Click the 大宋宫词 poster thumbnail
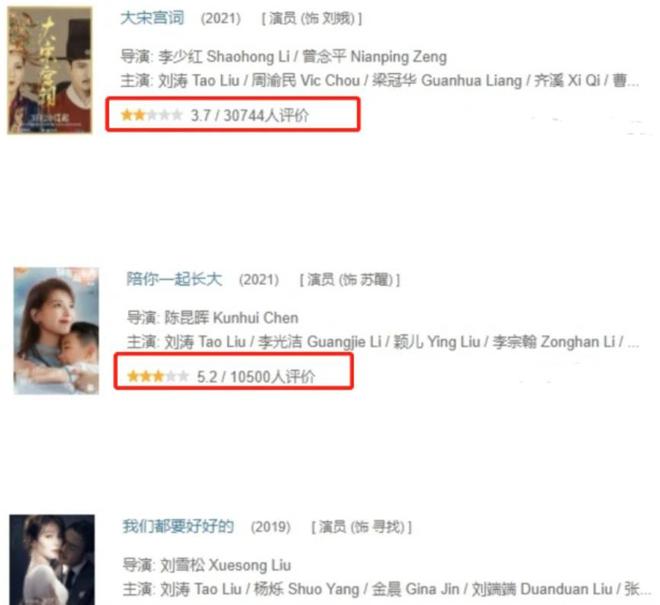Viewport: 660px width, 605px height. (50, 70)
